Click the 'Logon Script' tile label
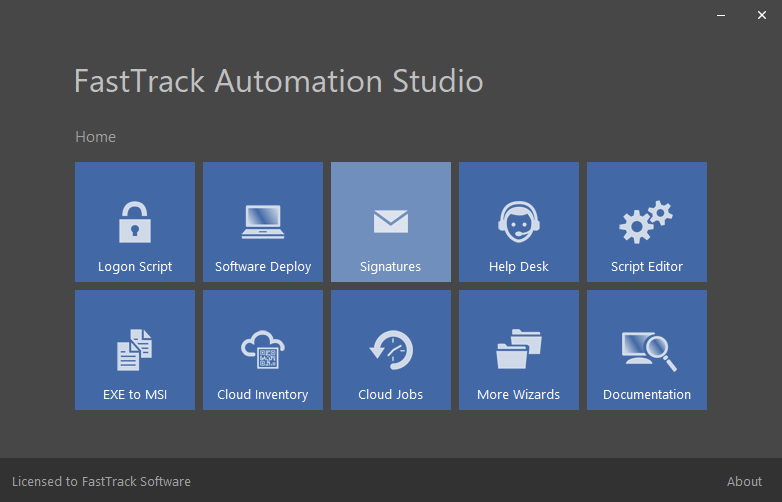The width and height of the screenshot is (782, 502). pyautogui.click(x=135, y=267)
